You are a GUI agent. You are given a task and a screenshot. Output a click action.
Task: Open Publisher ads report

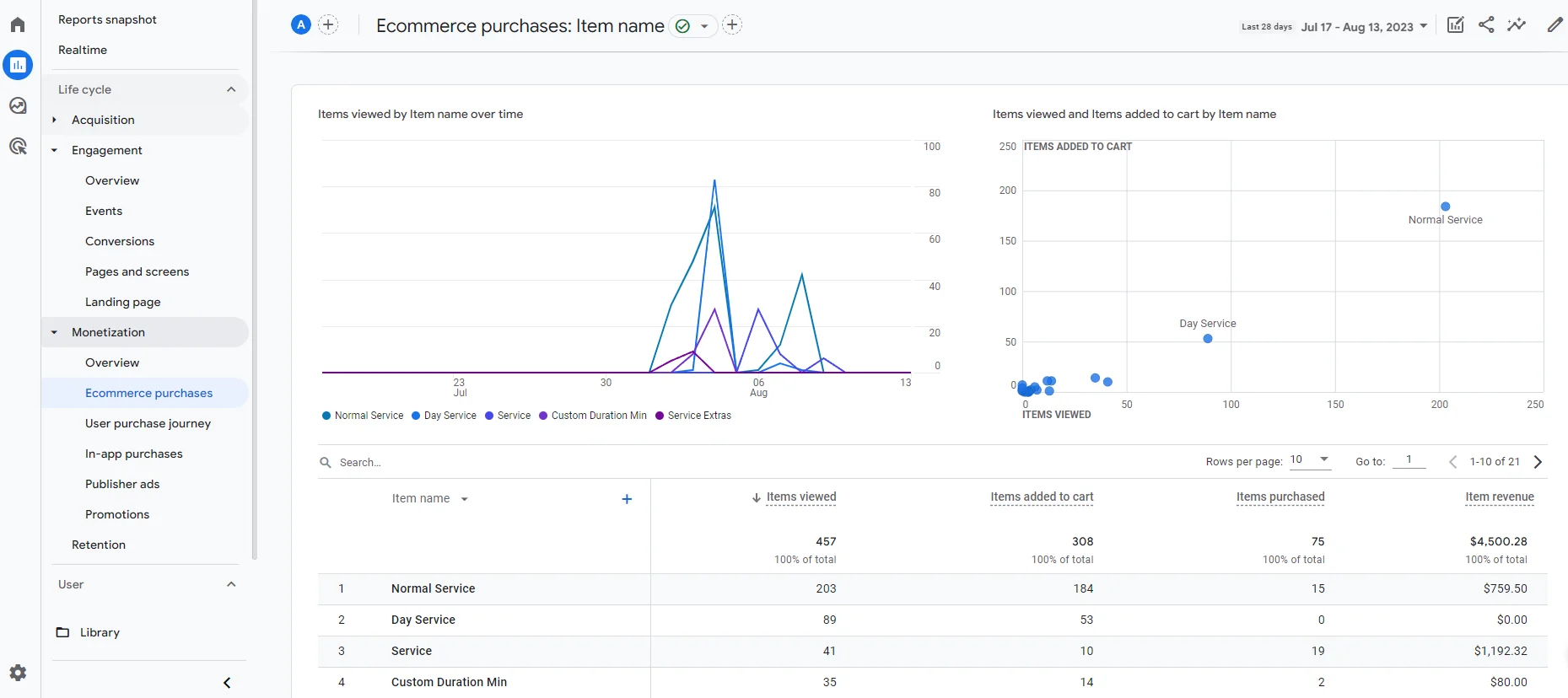(x=122, y=484)
